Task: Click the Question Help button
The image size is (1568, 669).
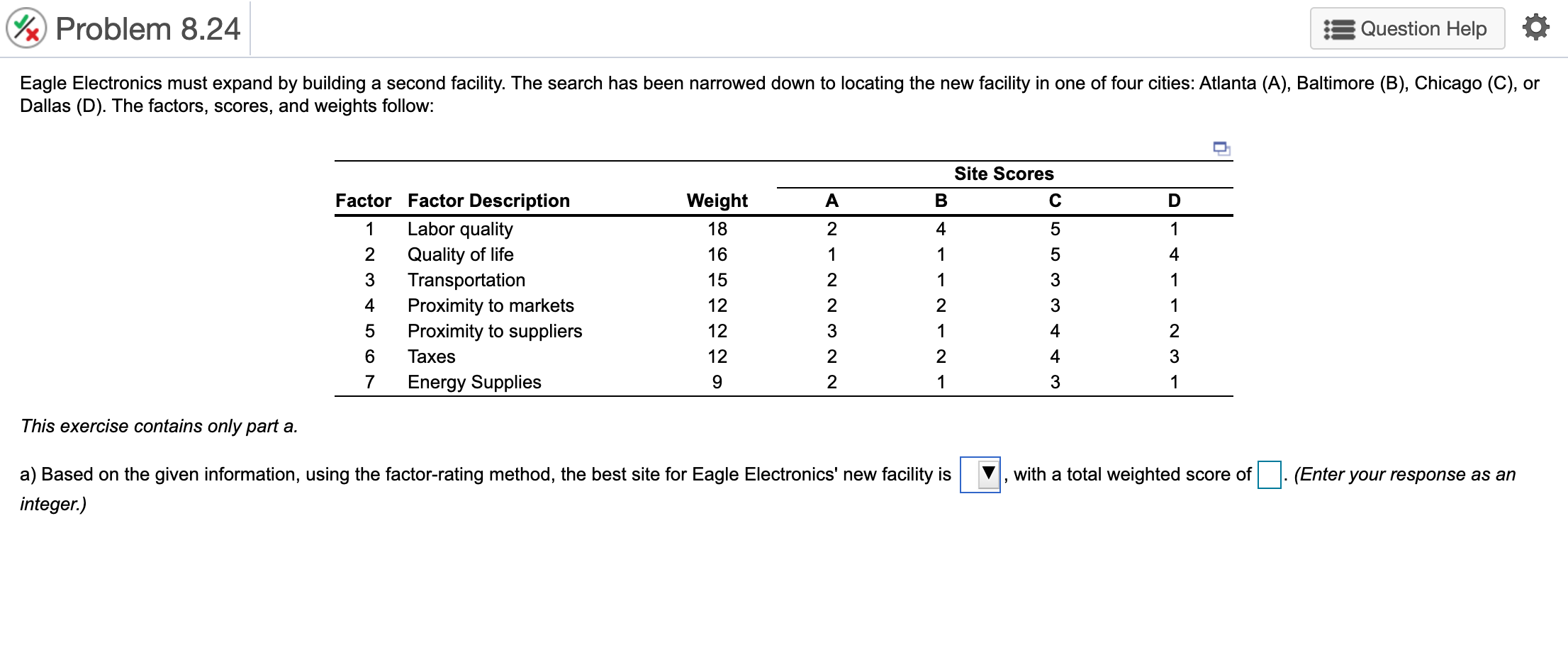Action: tap(1407, 28)
